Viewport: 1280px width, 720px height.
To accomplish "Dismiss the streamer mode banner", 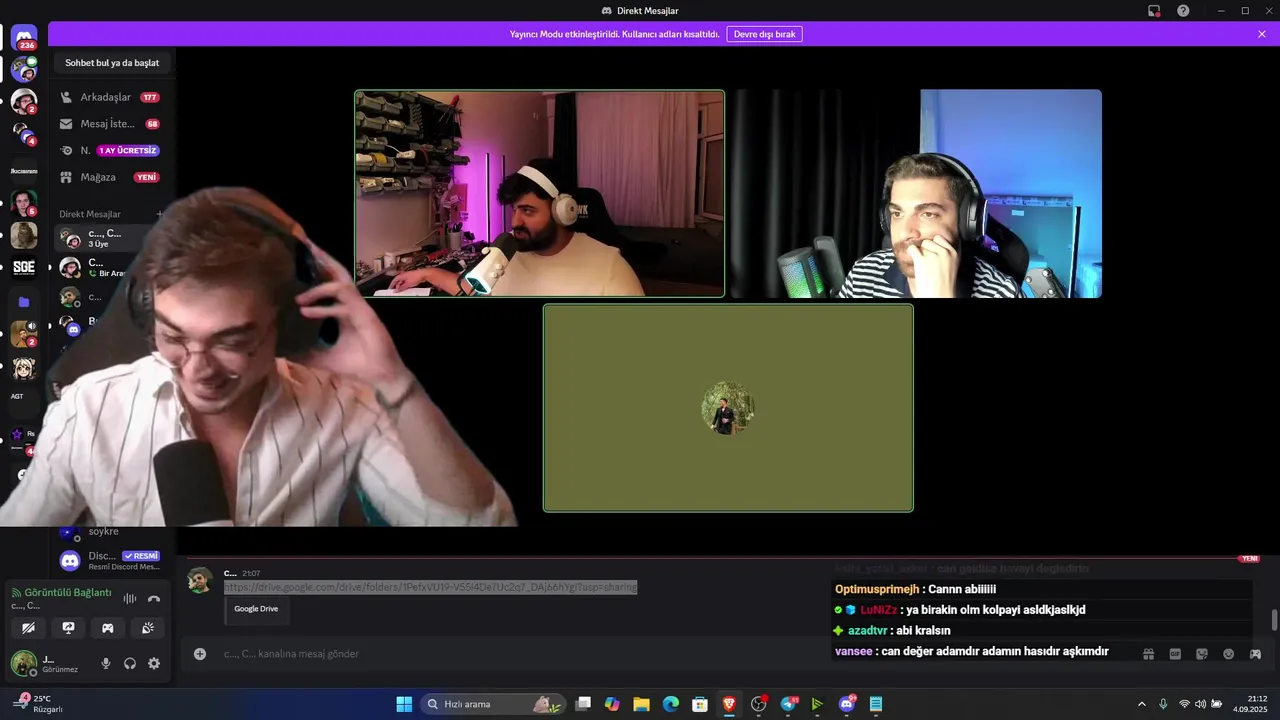I will (1262, 34).
